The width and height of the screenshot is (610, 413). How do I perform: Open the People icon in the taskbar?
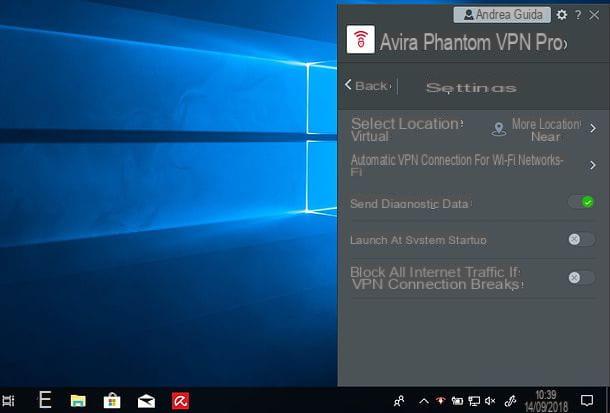(399, 401)
